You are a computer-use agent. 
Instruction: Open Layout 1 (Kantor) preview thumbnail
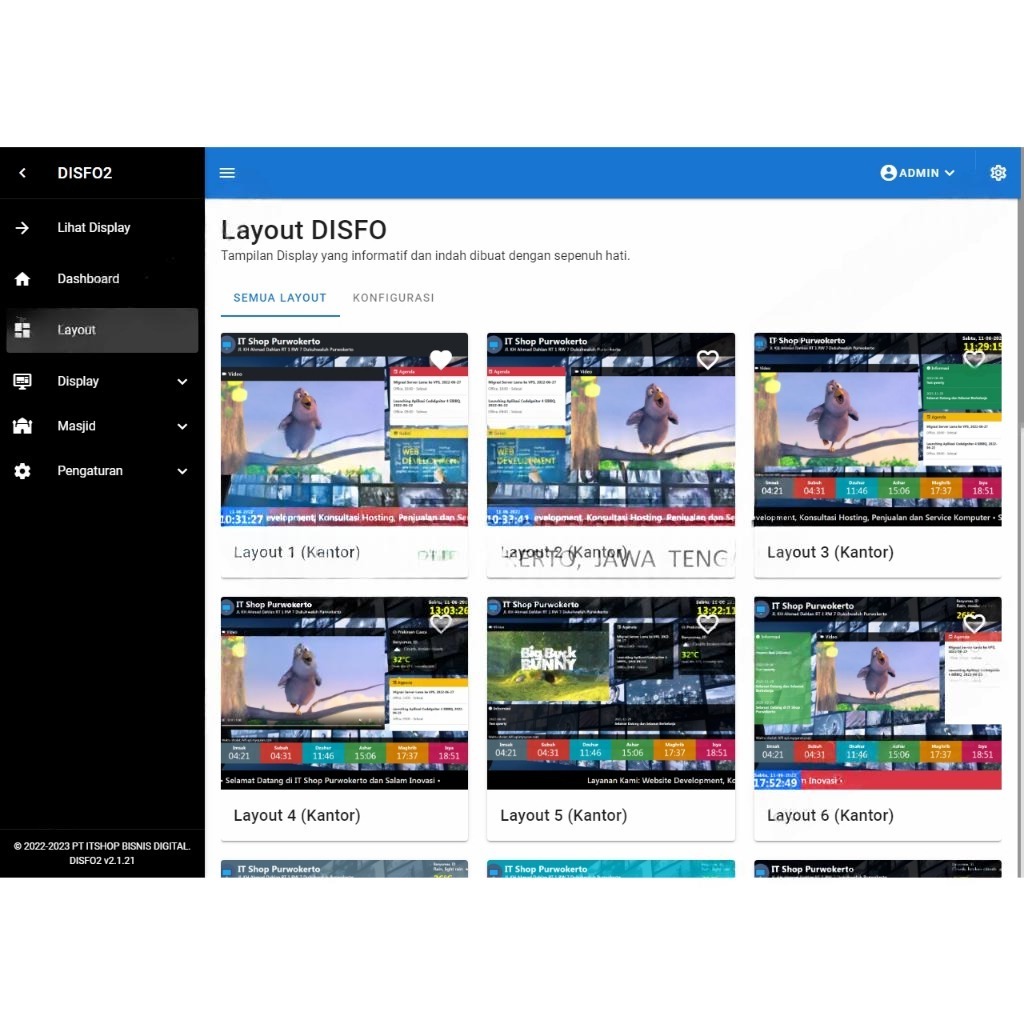pyautogui.click(x=344, y=430)
